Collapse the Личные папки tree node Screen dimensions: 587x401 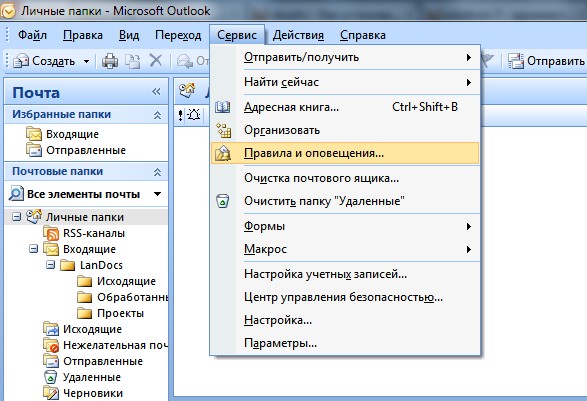pyautogui.click(x=16, y=217)
